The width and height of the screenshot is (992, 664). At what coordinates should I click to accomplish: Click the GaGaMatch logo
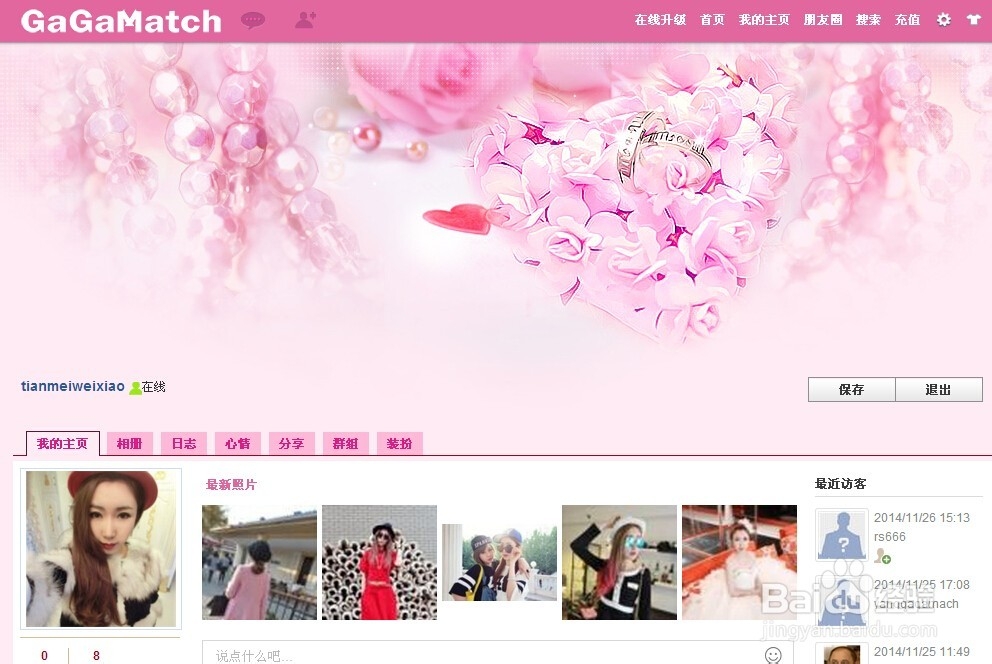tap(121, 21)
